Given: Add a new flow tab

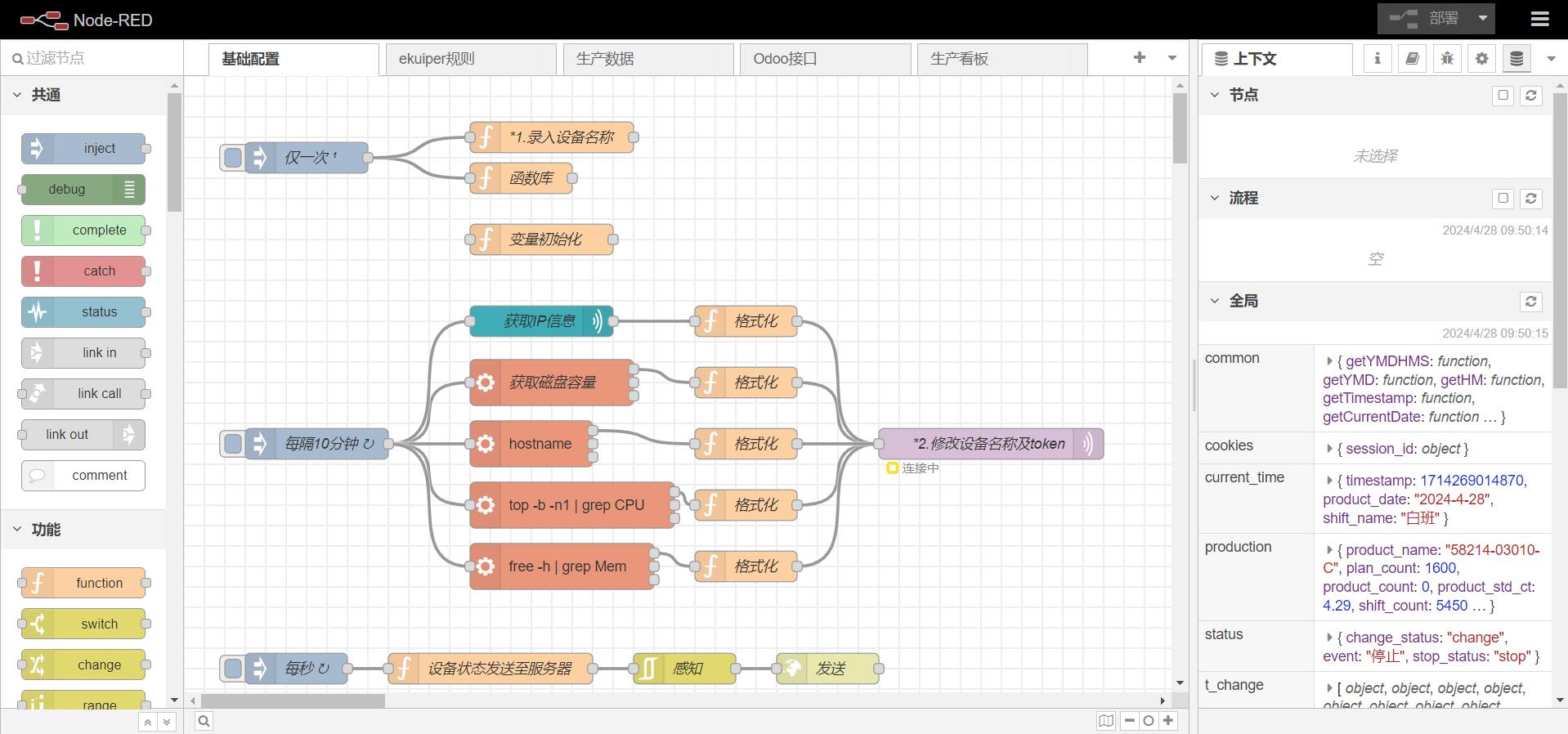Looking at the screenshot, I should click(x=1139, y=58).
